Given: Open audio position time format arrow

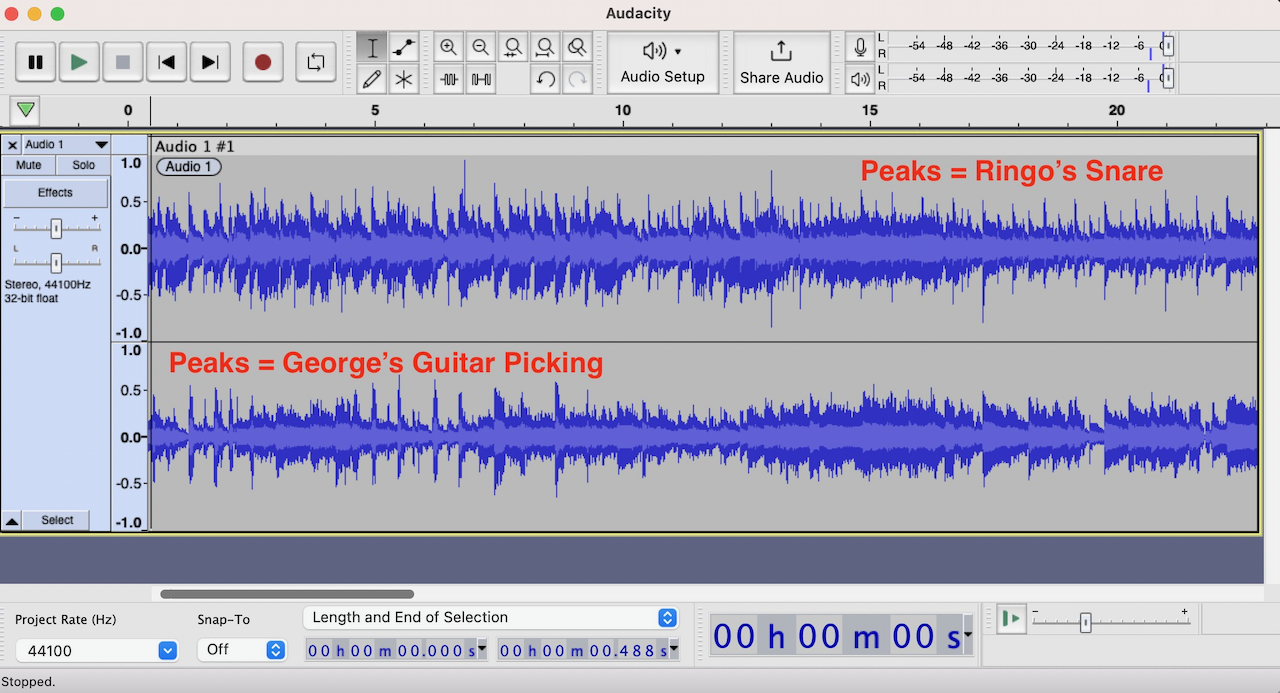Looking at the screenshot, I should (x=968, y=635).
